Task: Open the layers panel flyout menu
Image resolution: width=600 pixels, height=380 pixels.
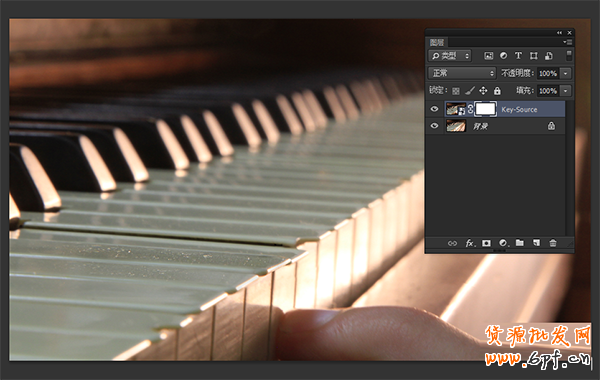Action: 568,42
